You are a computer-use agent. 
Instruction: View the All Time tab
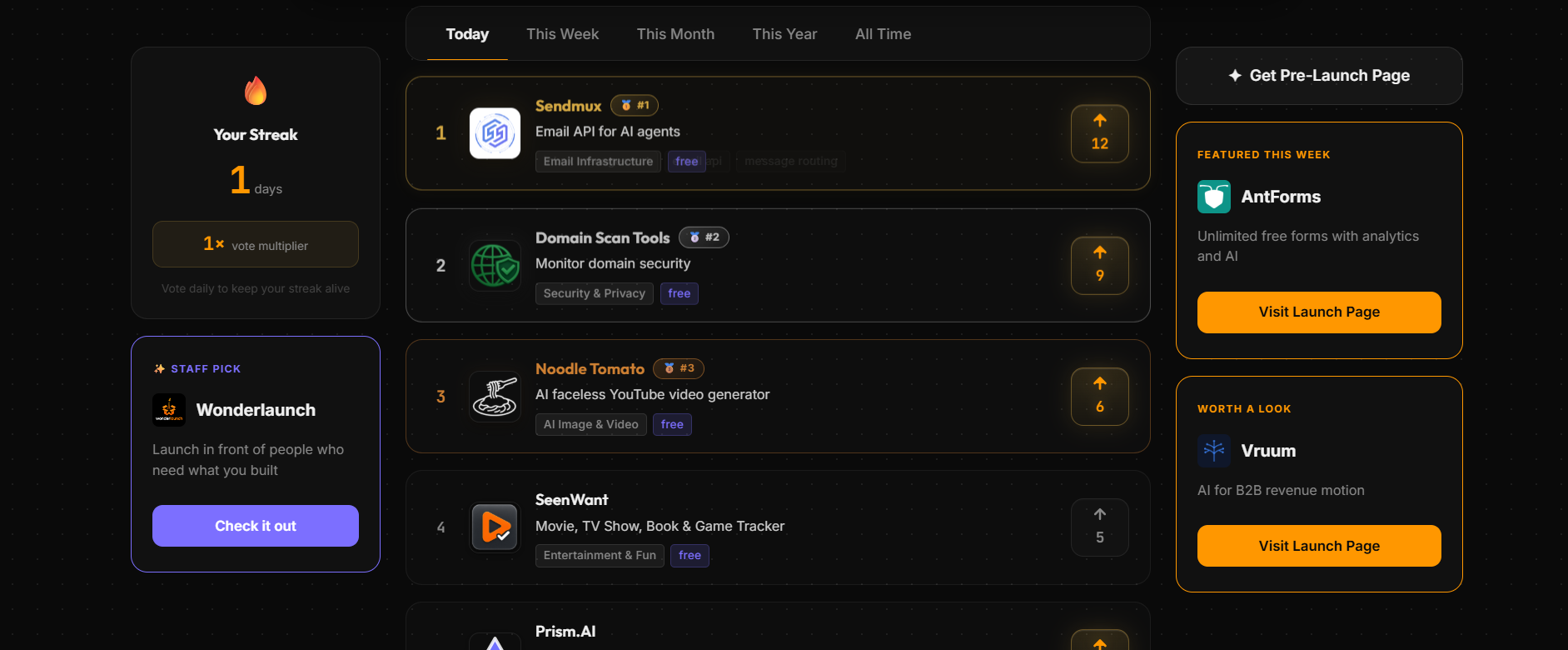click(883, 34)
